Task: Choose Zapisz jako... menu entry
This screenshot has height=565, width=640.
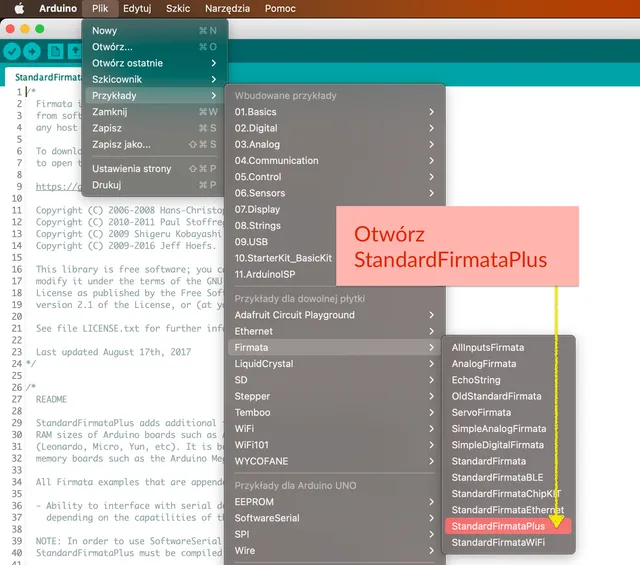Action: [154, 145]
